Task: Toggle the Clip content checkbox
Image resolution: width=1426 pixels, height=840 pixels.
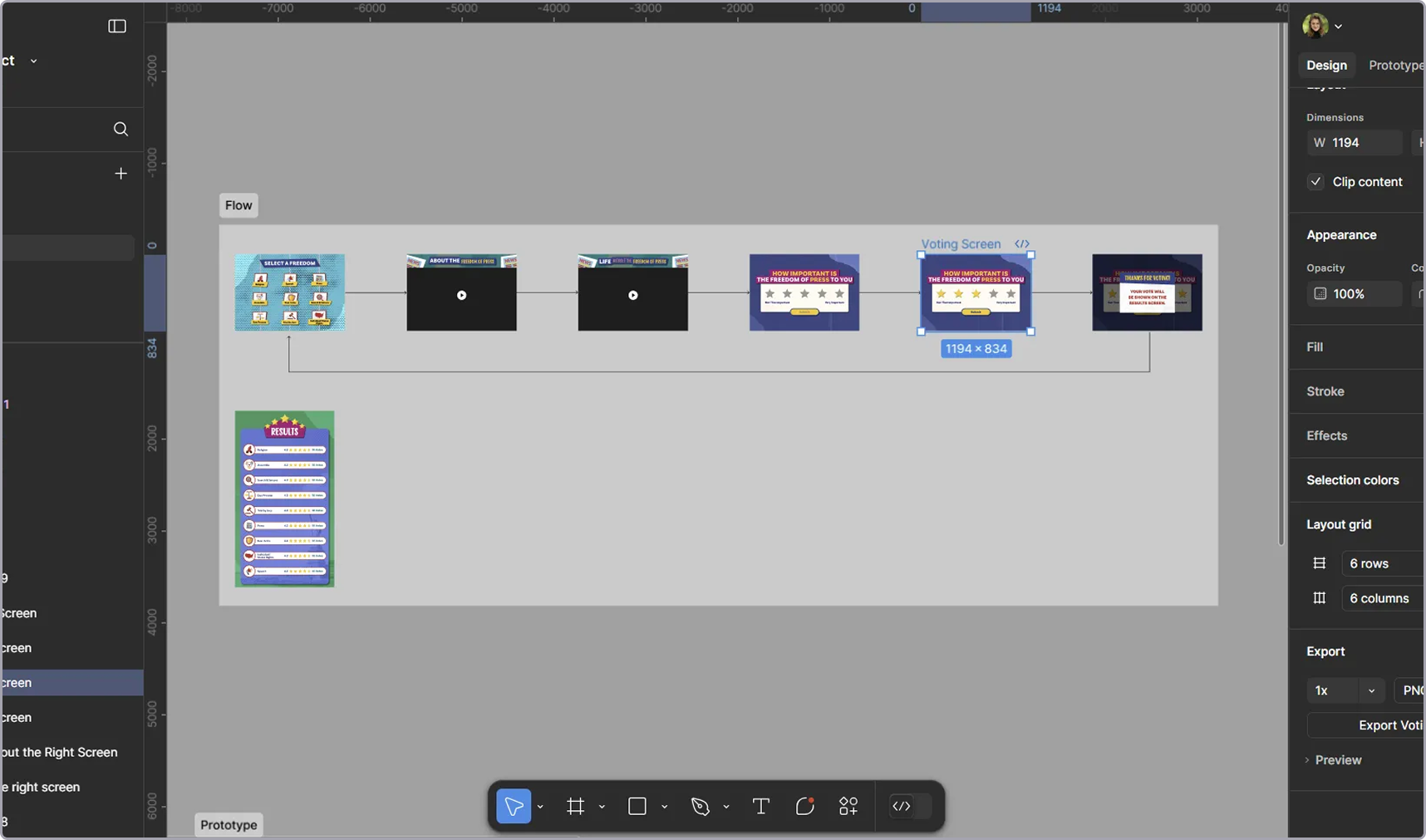Action: click(x=1315, y=182)
